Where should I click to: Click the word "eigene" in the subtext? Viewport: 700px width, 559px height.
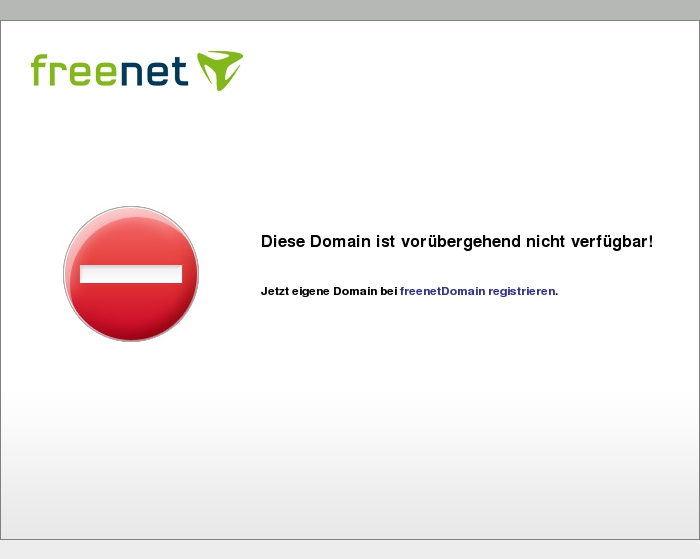311,292
